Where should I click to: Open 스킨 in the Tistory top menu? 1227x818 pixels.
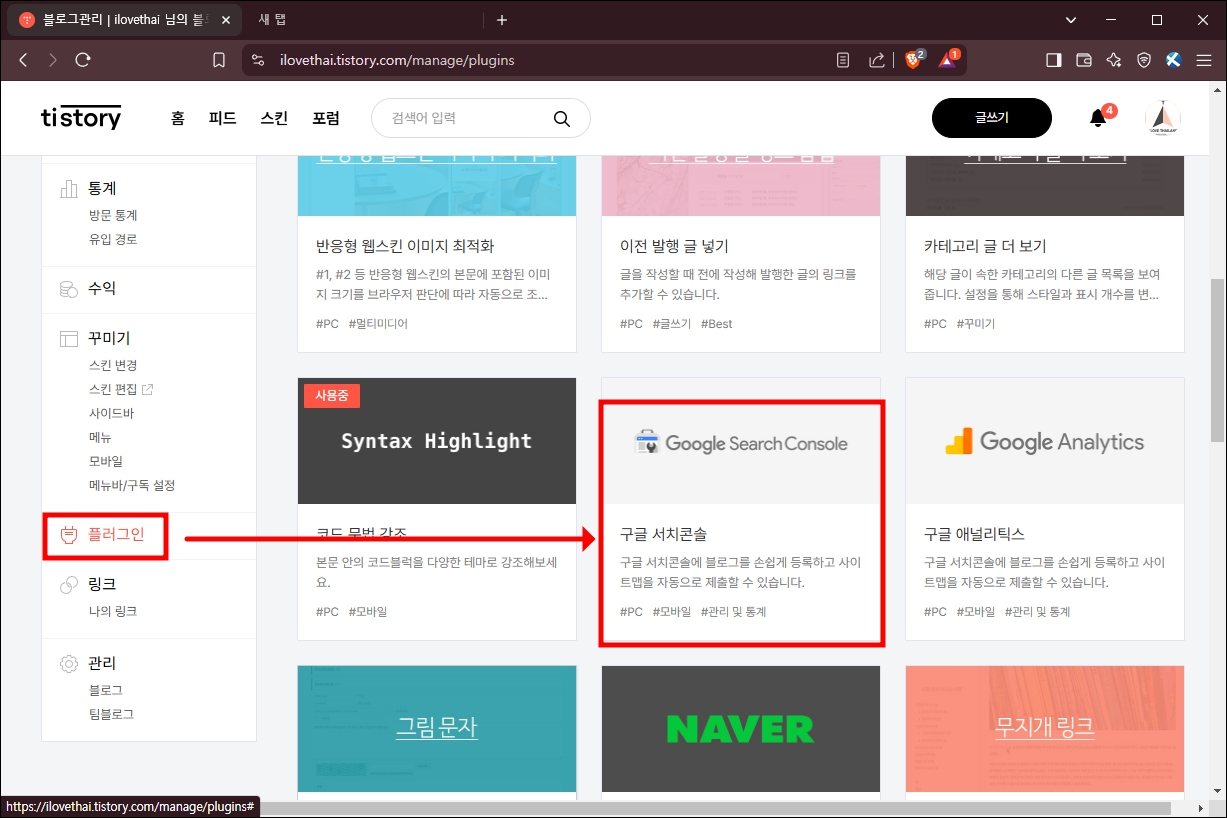click(274, 118)
